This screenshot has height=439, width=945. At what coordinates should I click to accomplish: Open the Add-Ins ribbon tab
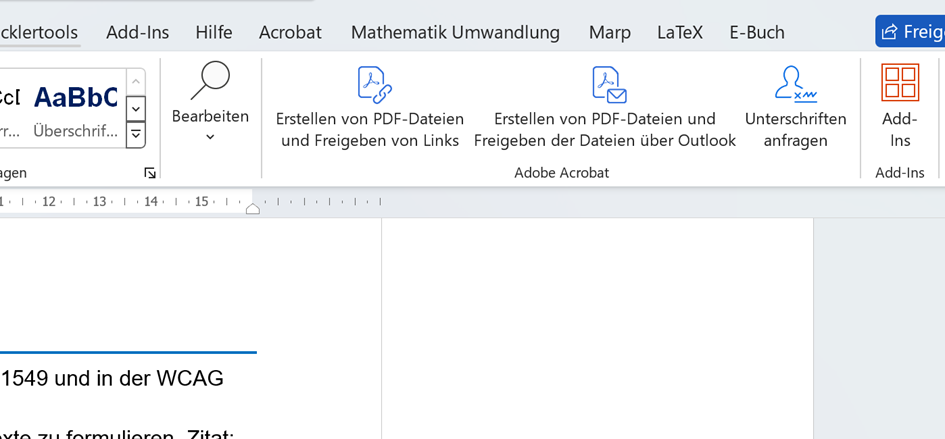click(x=137, y=32)
